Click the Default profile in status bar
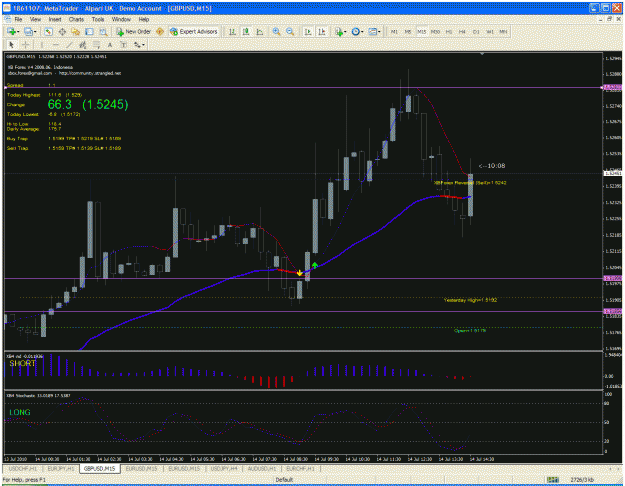 (x=284, y=480)
